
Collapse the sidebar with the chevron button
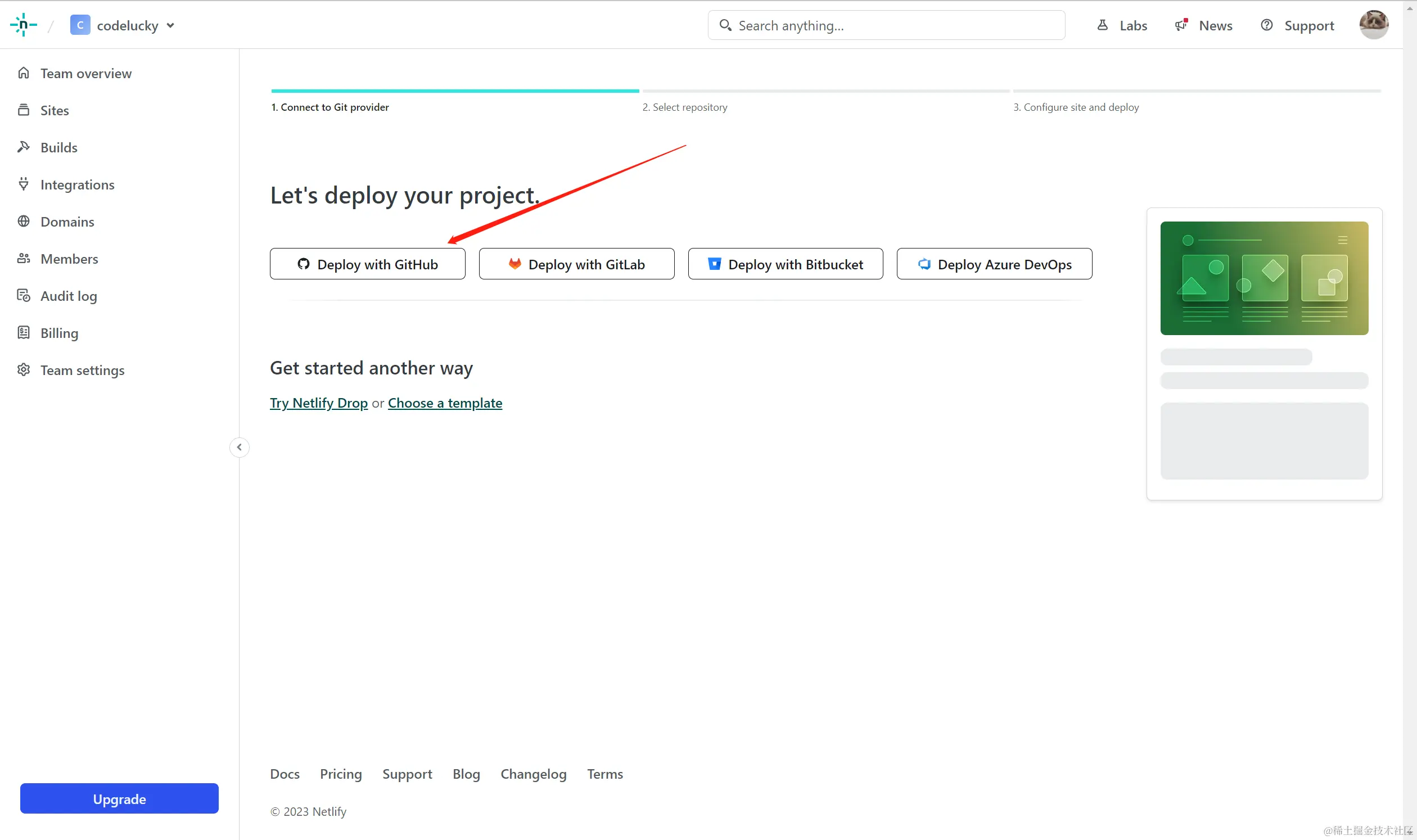click(240, 447)
